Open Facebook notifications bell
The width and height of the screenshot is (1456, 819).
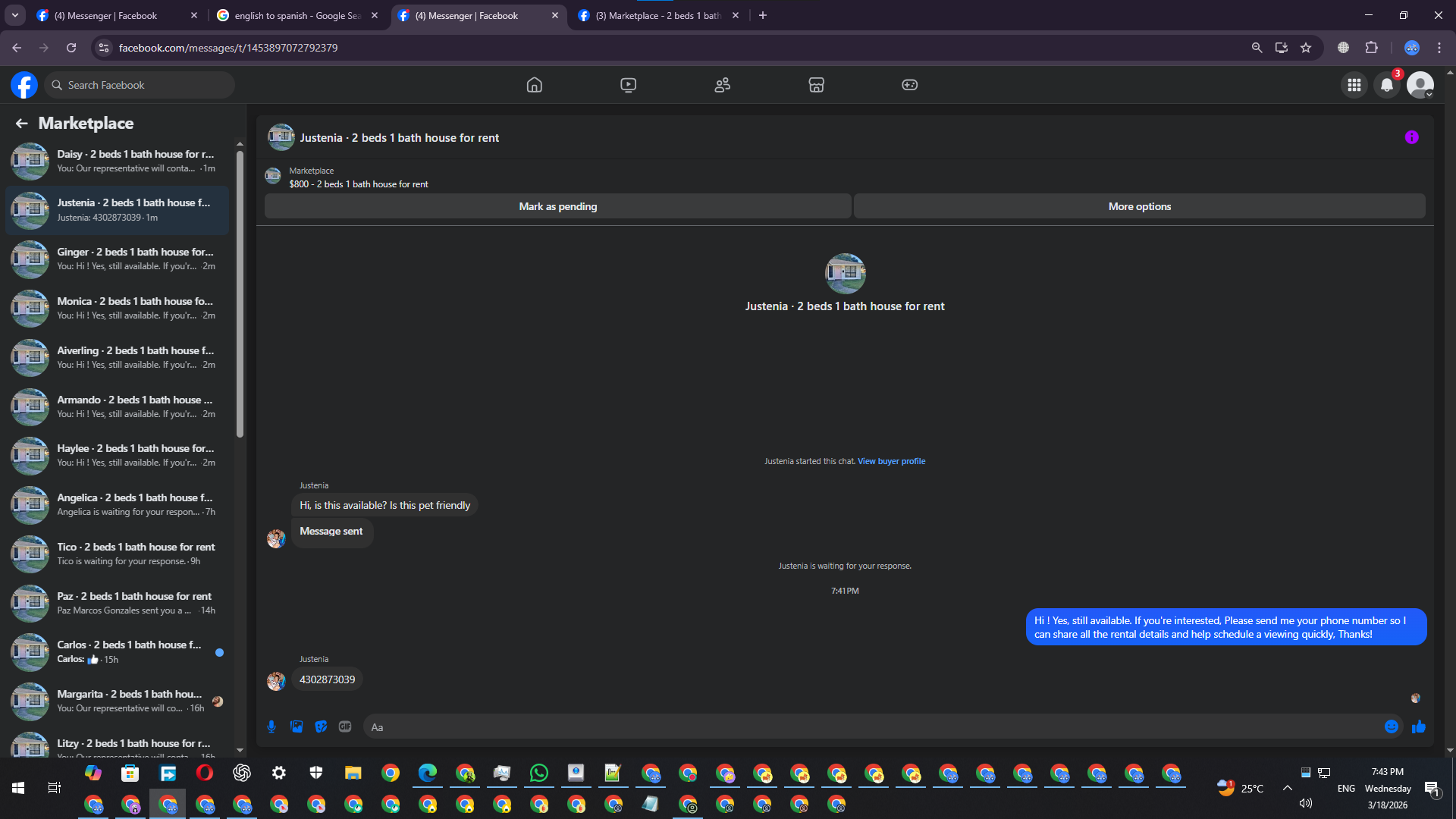[x=1386, y=85]
